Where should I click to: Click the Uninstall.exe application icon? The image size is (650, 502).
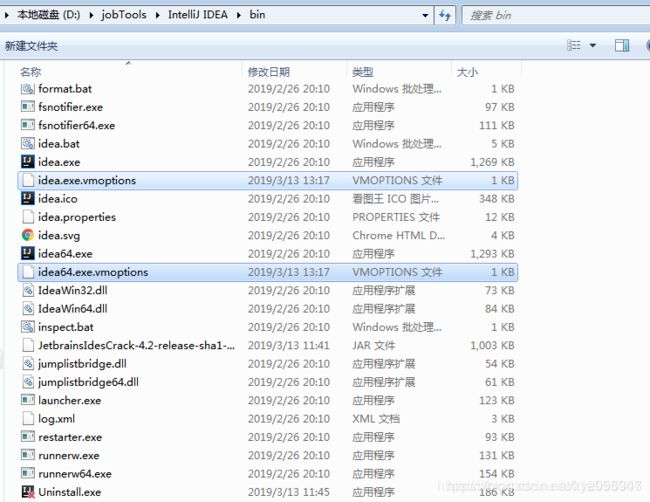pyautogui.click(x=28, y=492)
